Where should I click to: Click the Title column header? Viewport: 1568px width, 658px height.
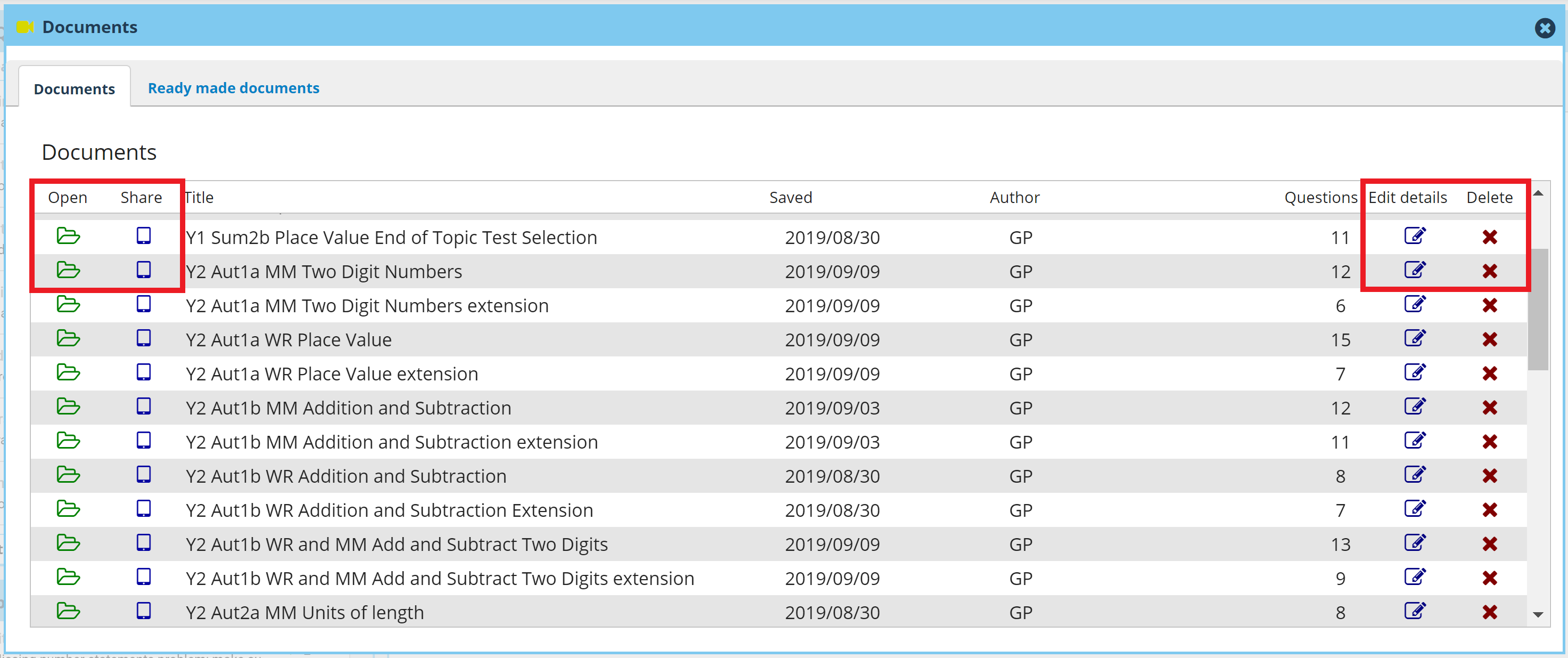[x=199, y=197]
